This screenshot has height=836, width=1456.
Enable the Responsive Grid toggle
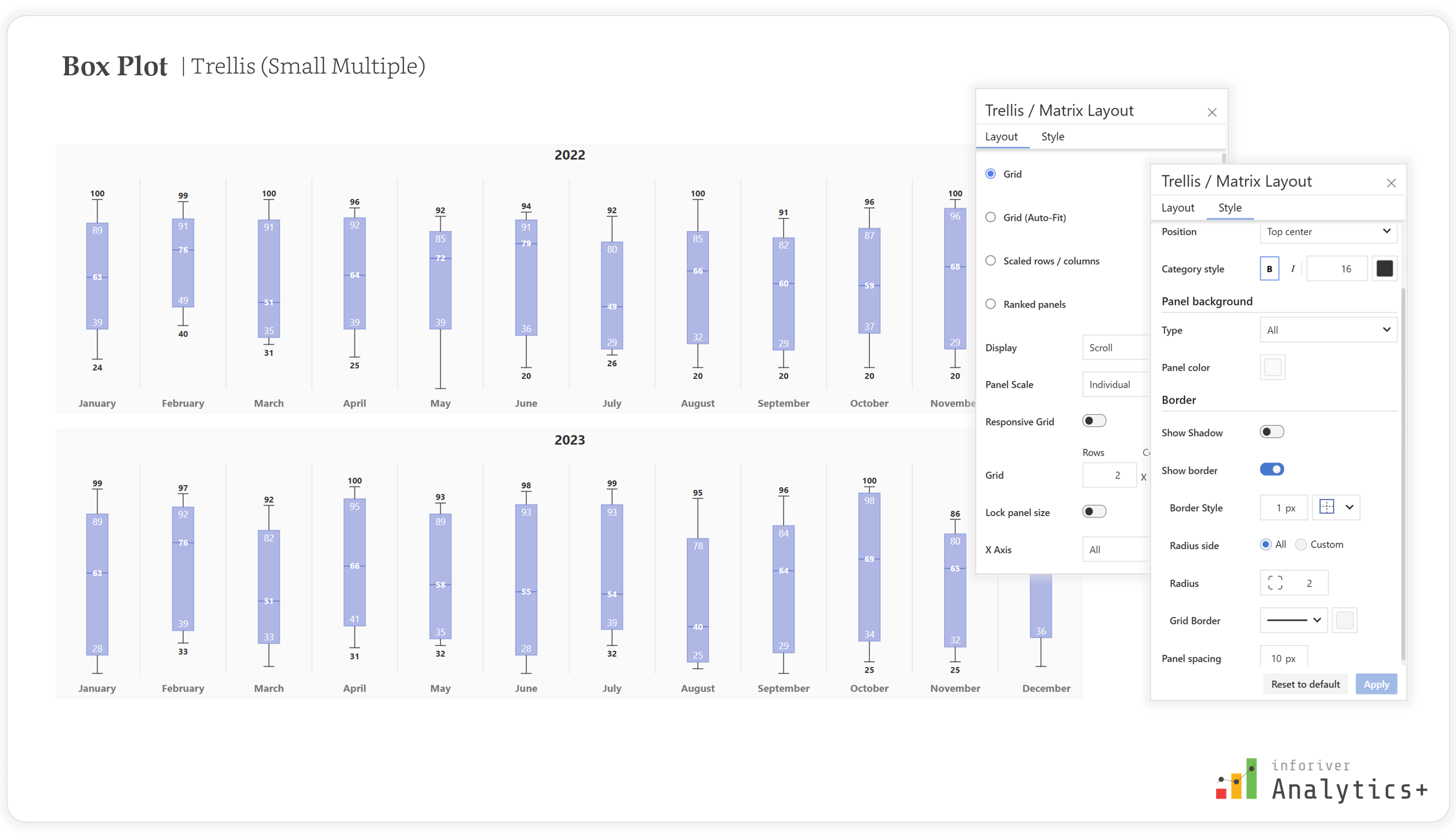tap(1094, 421)
